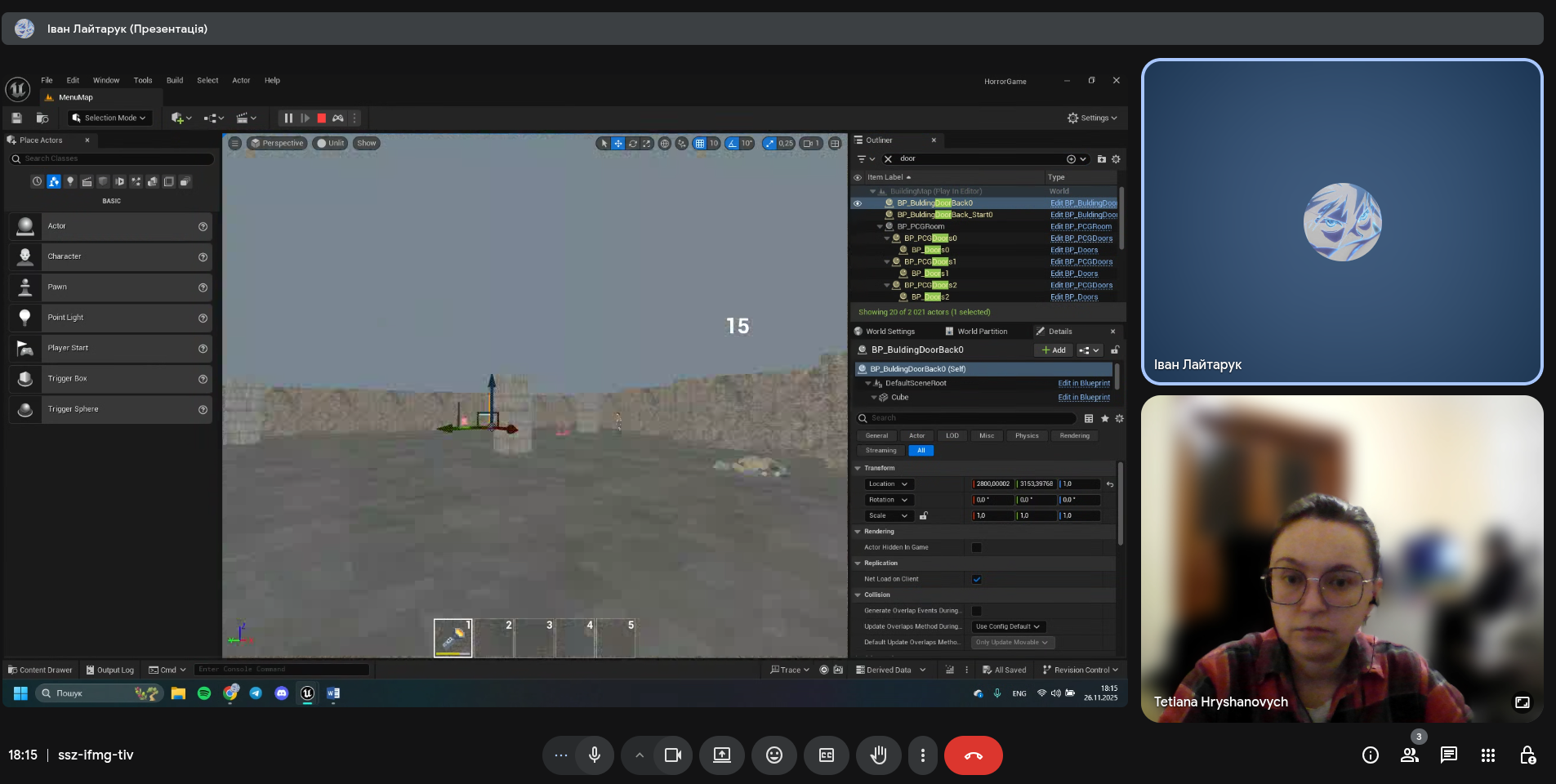Click Edit in Blueprint link for Cube

click(1083, 398)
